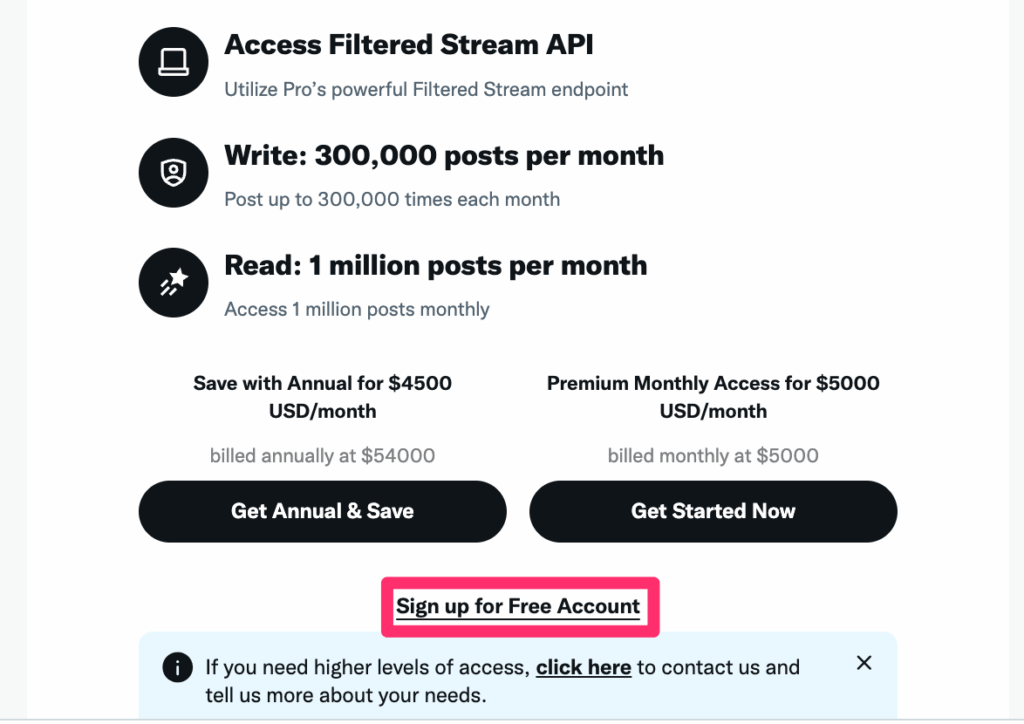The height and width of the screenshot is (724, 1024).
Task: Click the Get Annual & Save button
Action: (x=322, y=511)
